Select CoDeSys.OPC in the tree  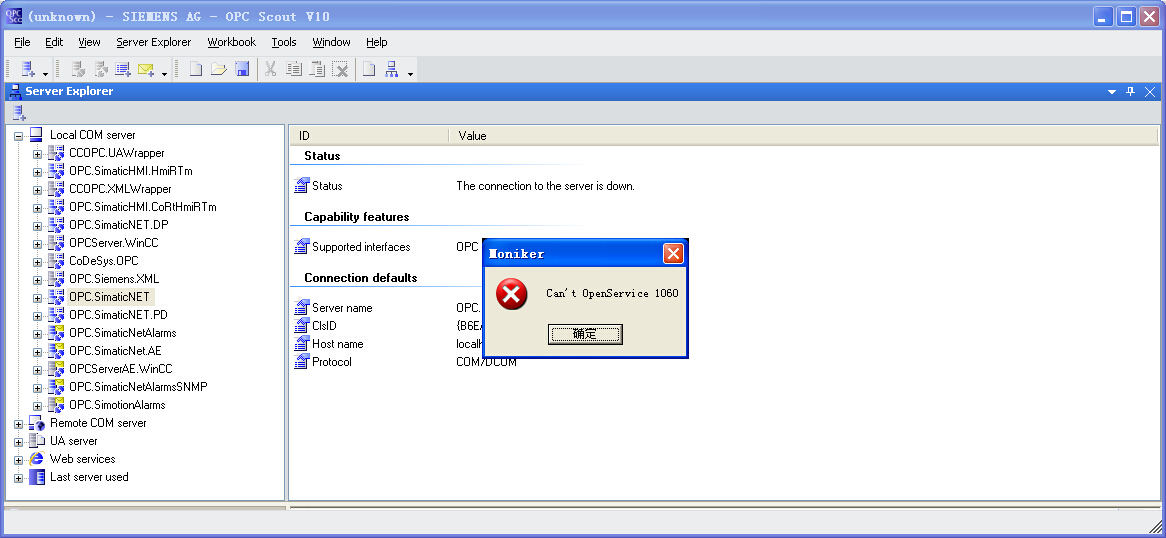tap(104, 260)
